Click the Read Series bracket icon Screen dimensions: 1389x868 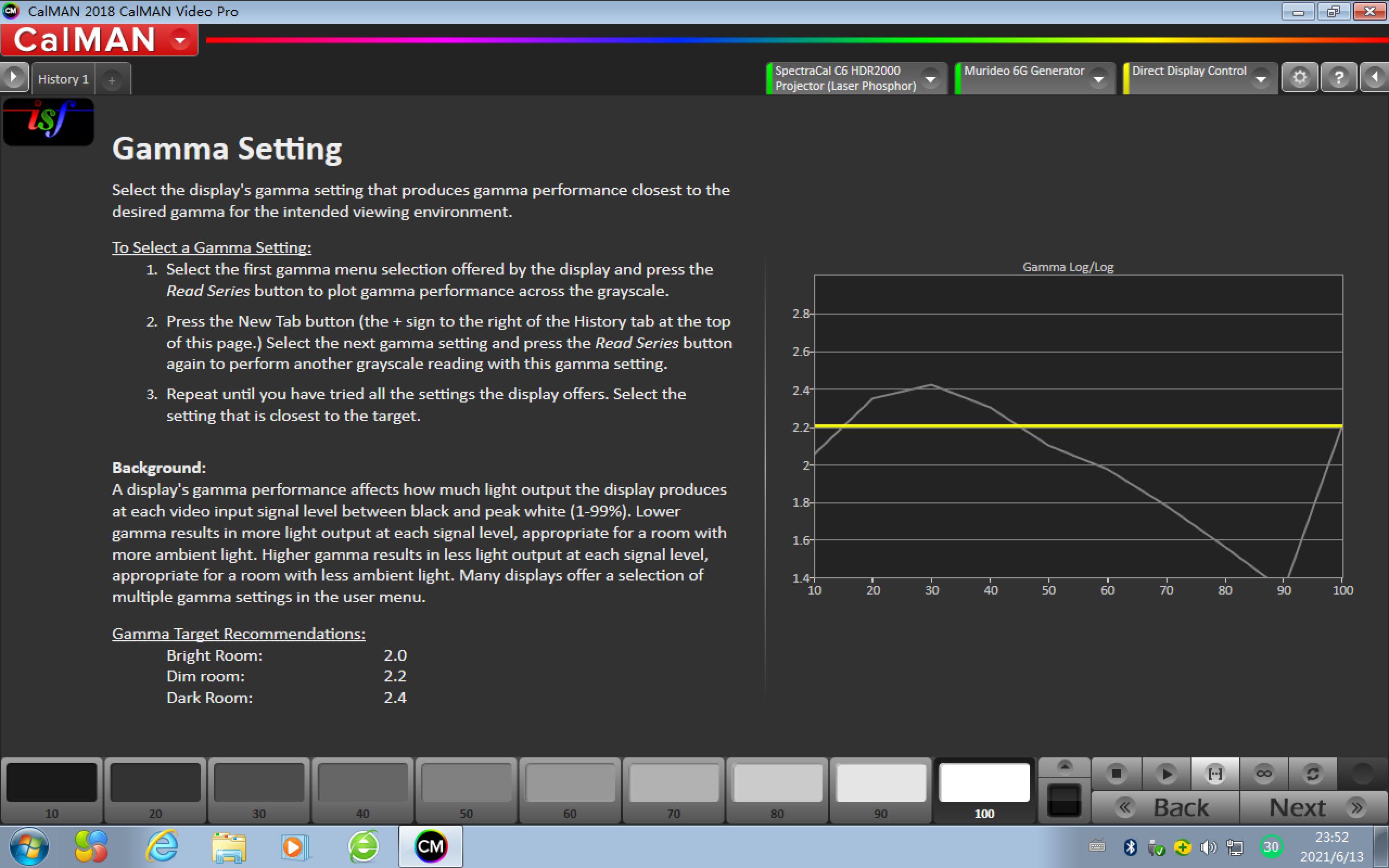pos(1214,773)
